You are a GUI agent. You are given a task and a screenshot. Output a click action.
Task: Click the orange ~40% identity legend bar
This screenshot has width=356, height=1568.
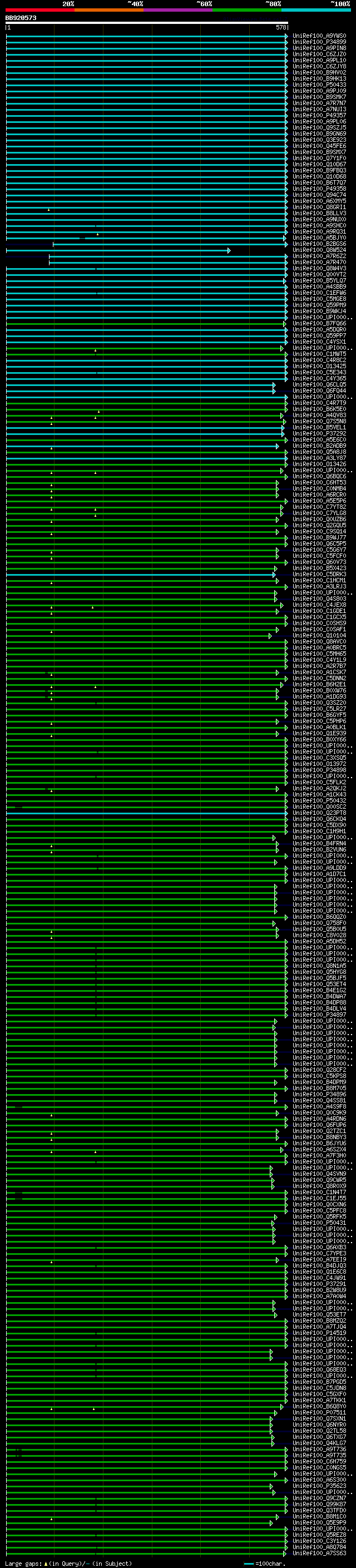tap(109, 10)
